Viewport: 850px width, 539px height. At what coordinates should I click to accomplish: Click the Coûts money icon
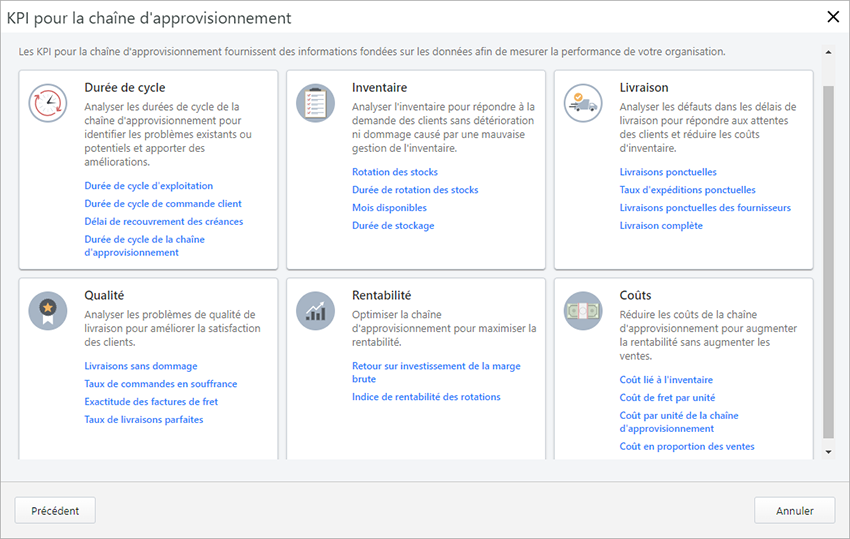[583, 311]
